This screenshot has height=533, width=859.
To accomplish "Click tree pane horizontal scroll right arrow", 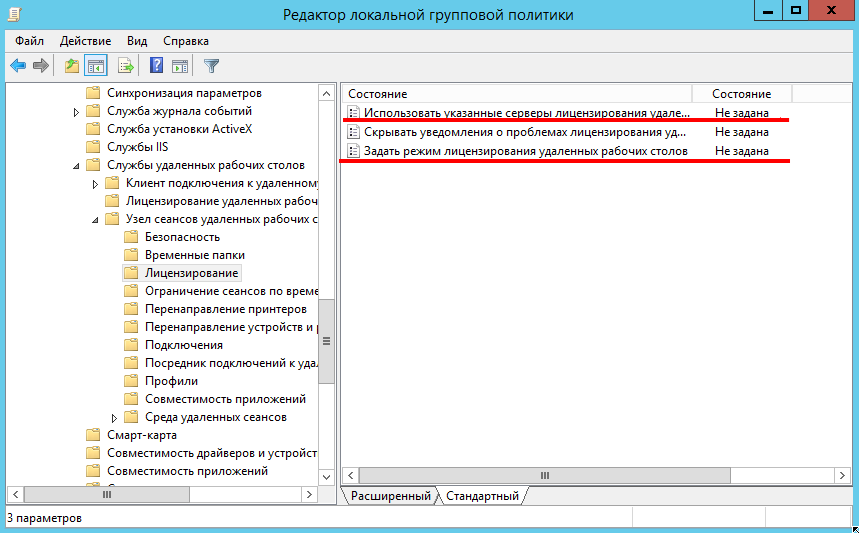I will (309, 495).
